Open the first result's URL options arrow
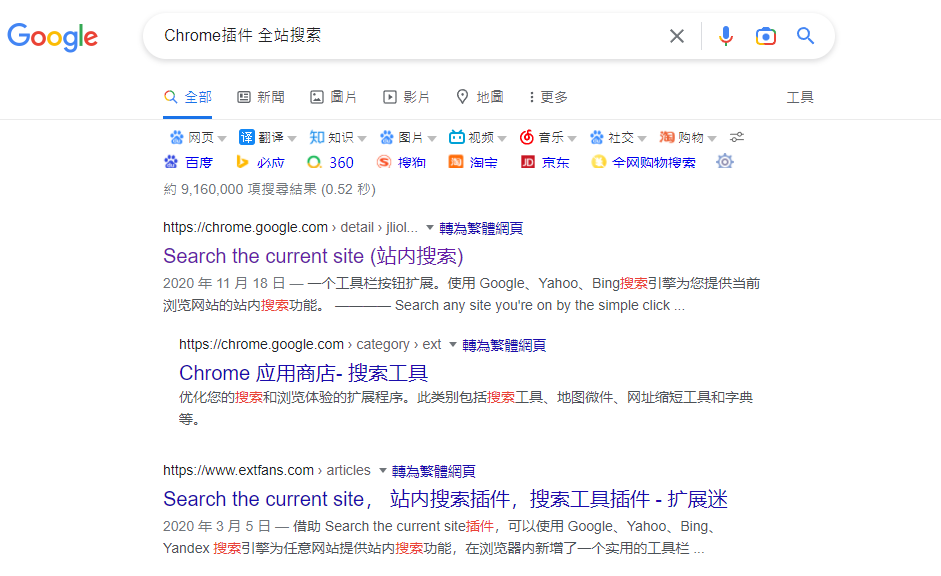This screenshot has height=576, width=941. [430, 227]
